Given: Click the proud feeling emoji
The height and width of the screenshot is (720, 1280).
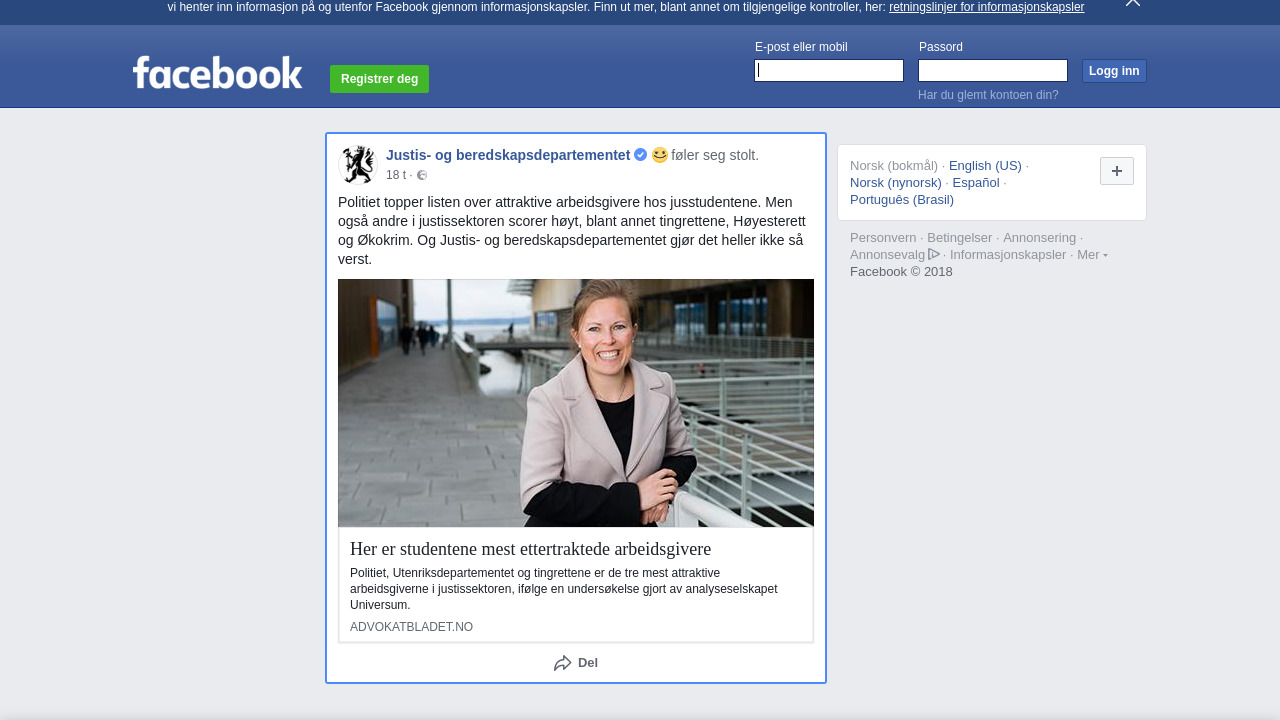Looking at the screenshot, I should 660,155.
